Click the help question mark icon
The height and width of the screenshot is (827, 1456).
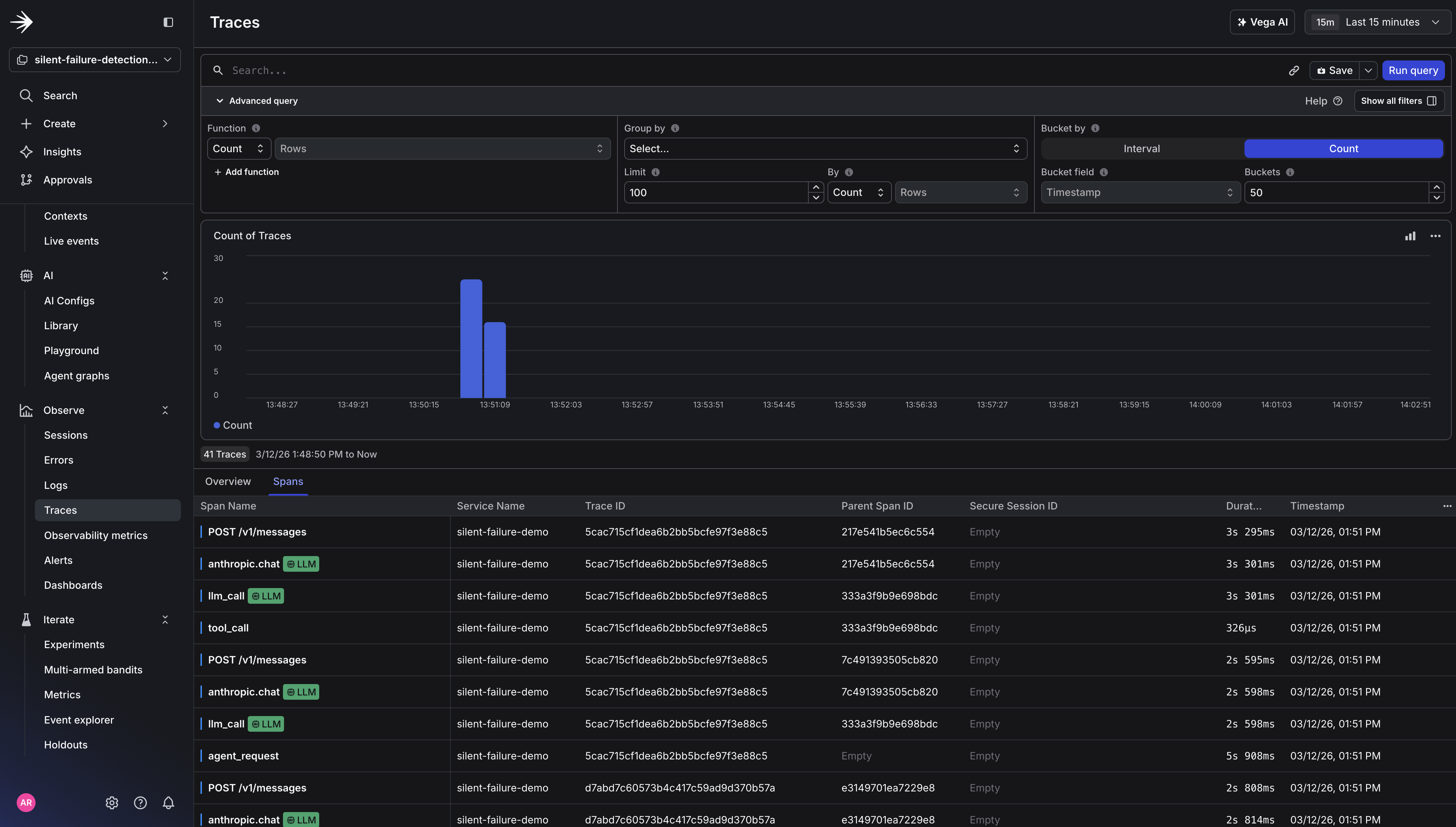click(140, 802)
